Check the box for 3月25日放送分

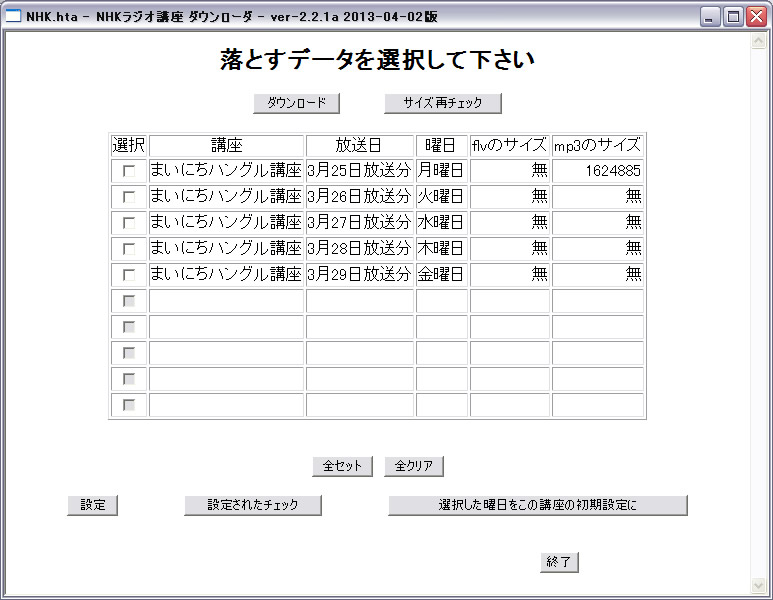point(129,171)
